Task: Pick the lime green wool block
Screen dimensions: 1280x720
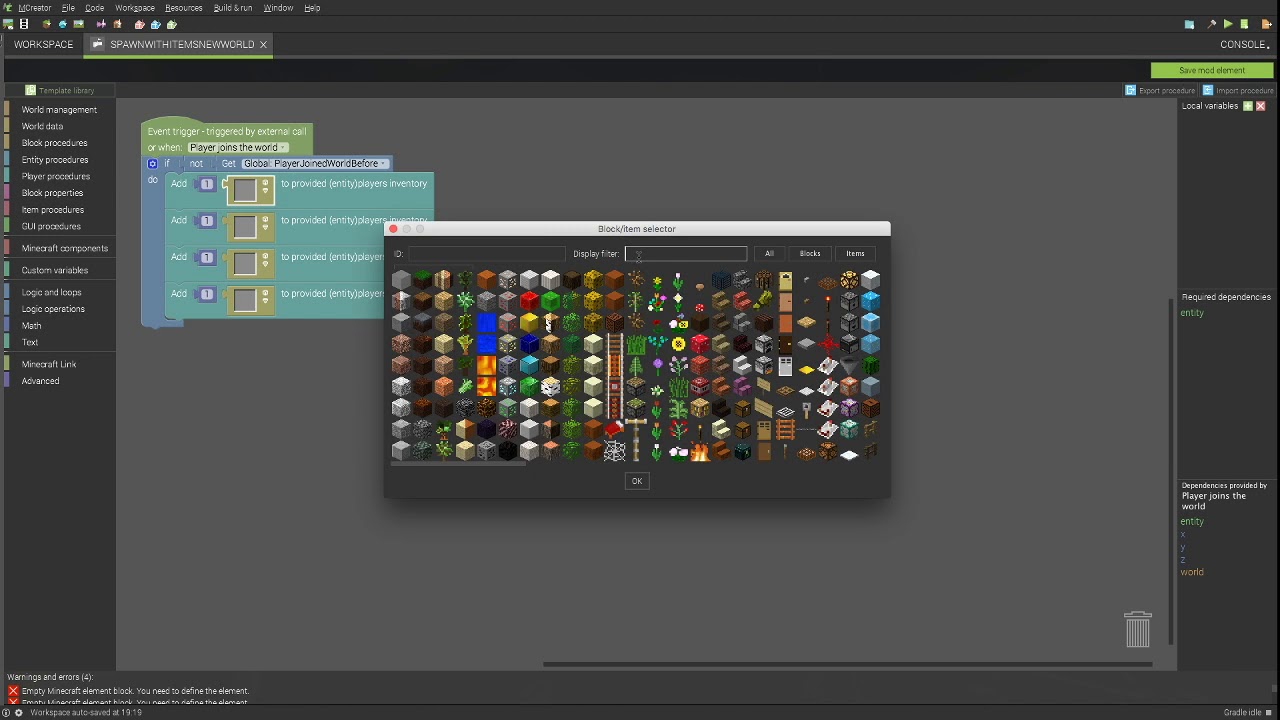Action: click(550, 301)
